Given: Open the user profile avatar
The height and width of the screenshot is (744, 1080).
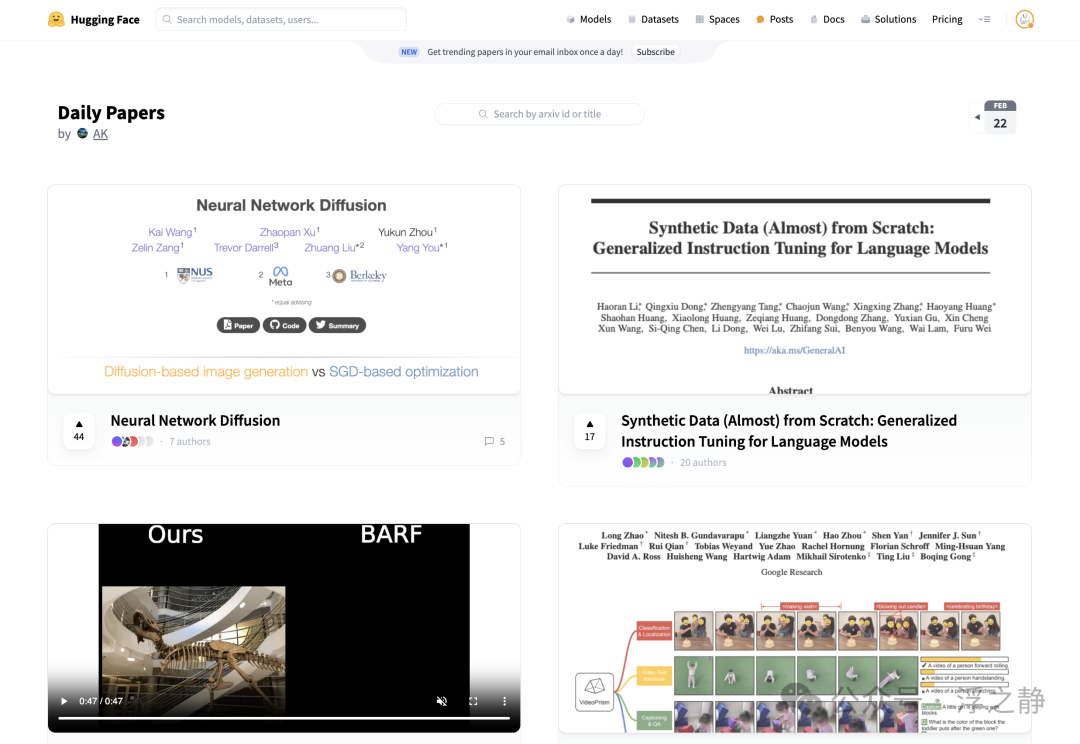Looking at the screenshot, I should pos(1024,19).
